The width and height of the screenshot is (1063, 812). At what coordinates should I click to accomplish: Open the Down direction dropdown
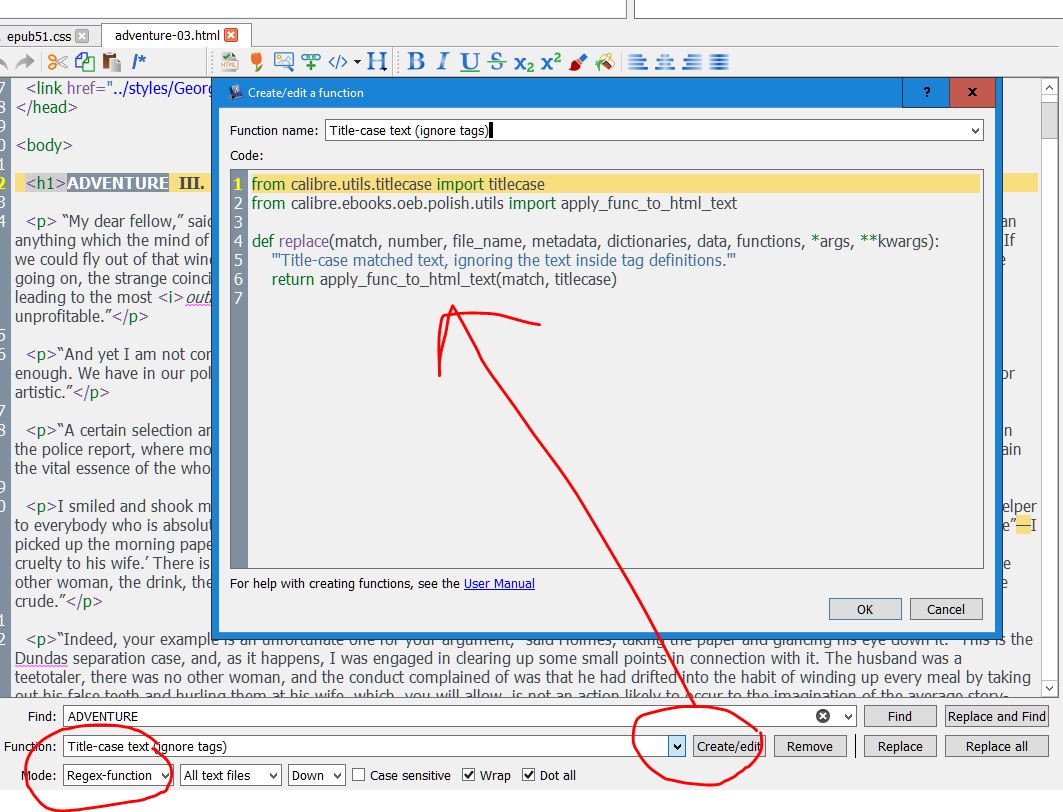coord(317,775)
